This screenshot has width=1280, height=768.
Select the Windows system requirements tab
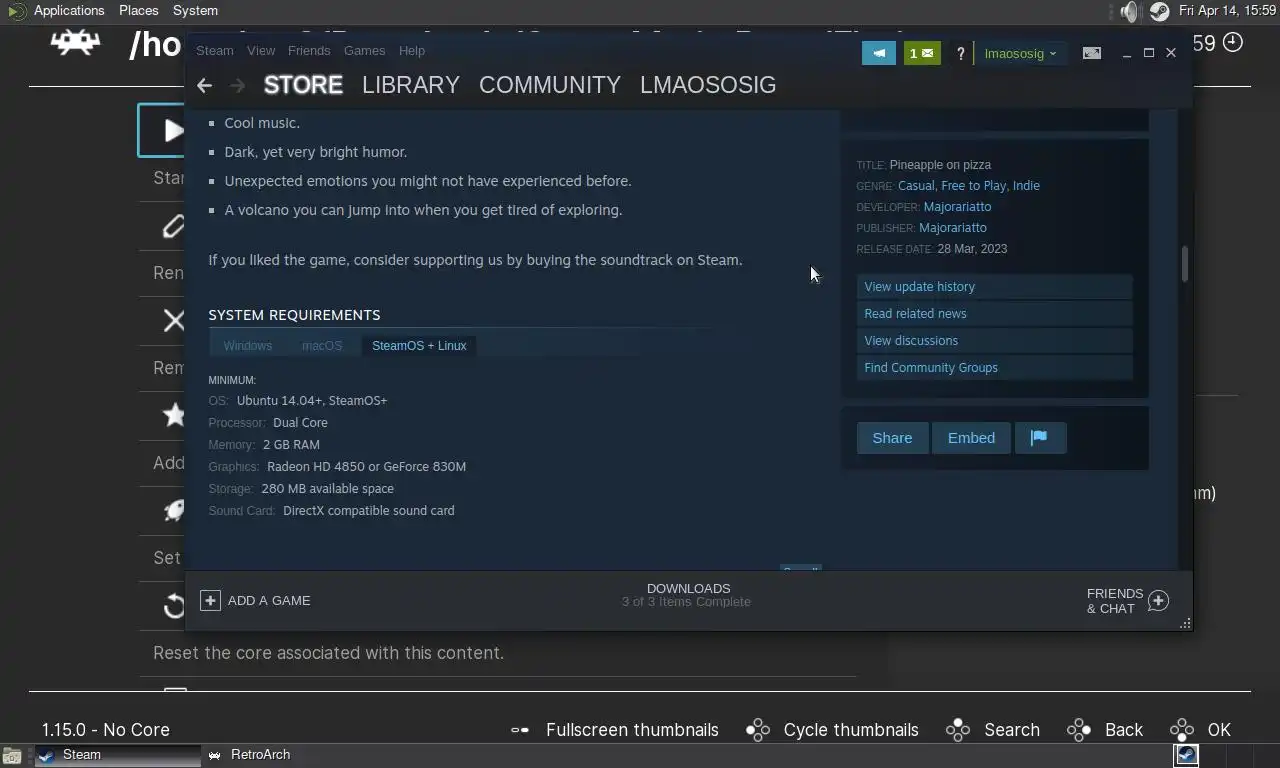[x=248, y=346]
